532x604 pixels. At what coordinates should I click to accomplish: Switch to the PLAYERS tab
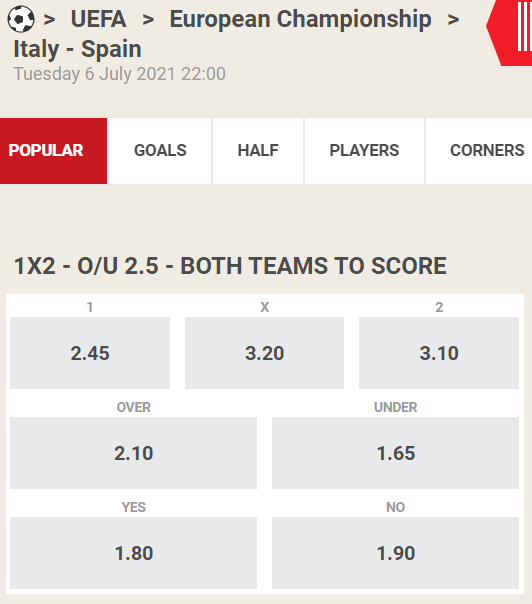coord(364,151)
